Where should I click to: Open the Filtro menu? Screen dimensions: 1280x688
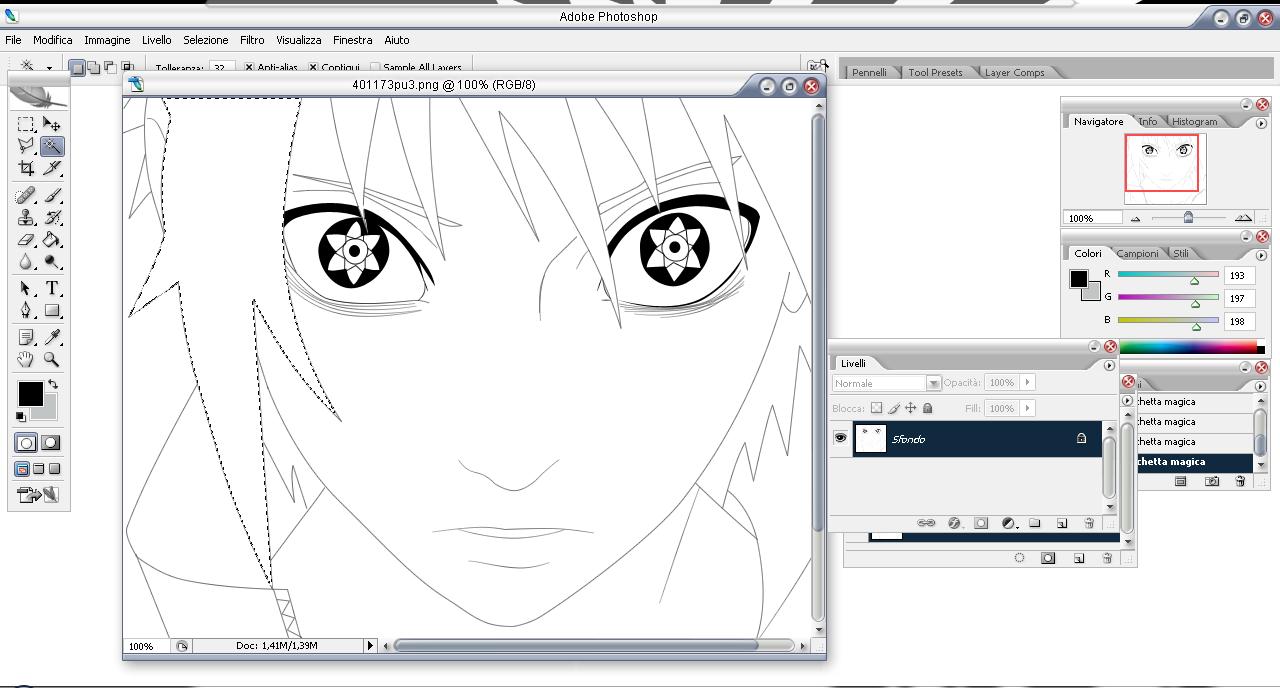coord(252,40)
